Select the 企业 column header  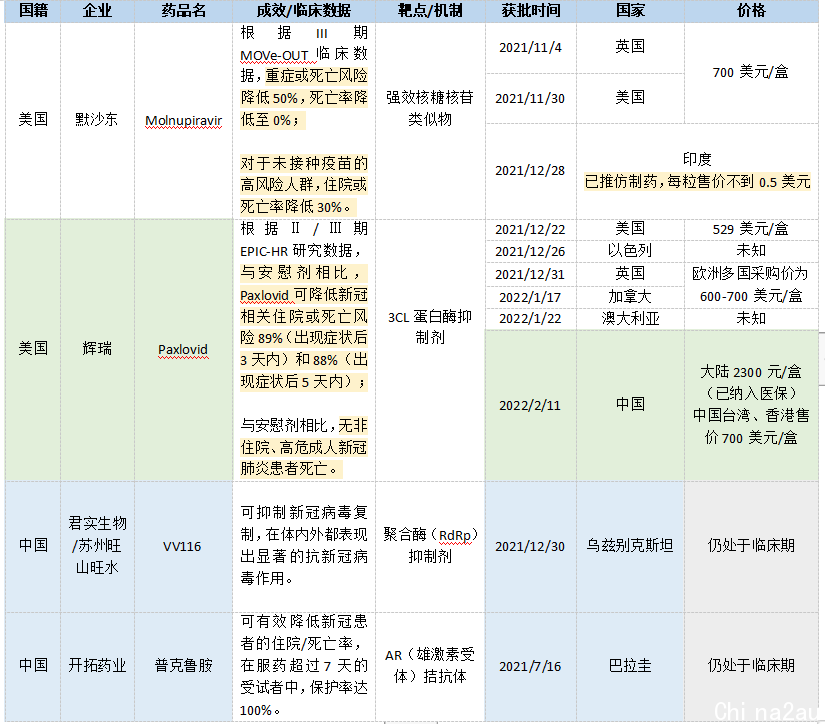coord(97,11)
